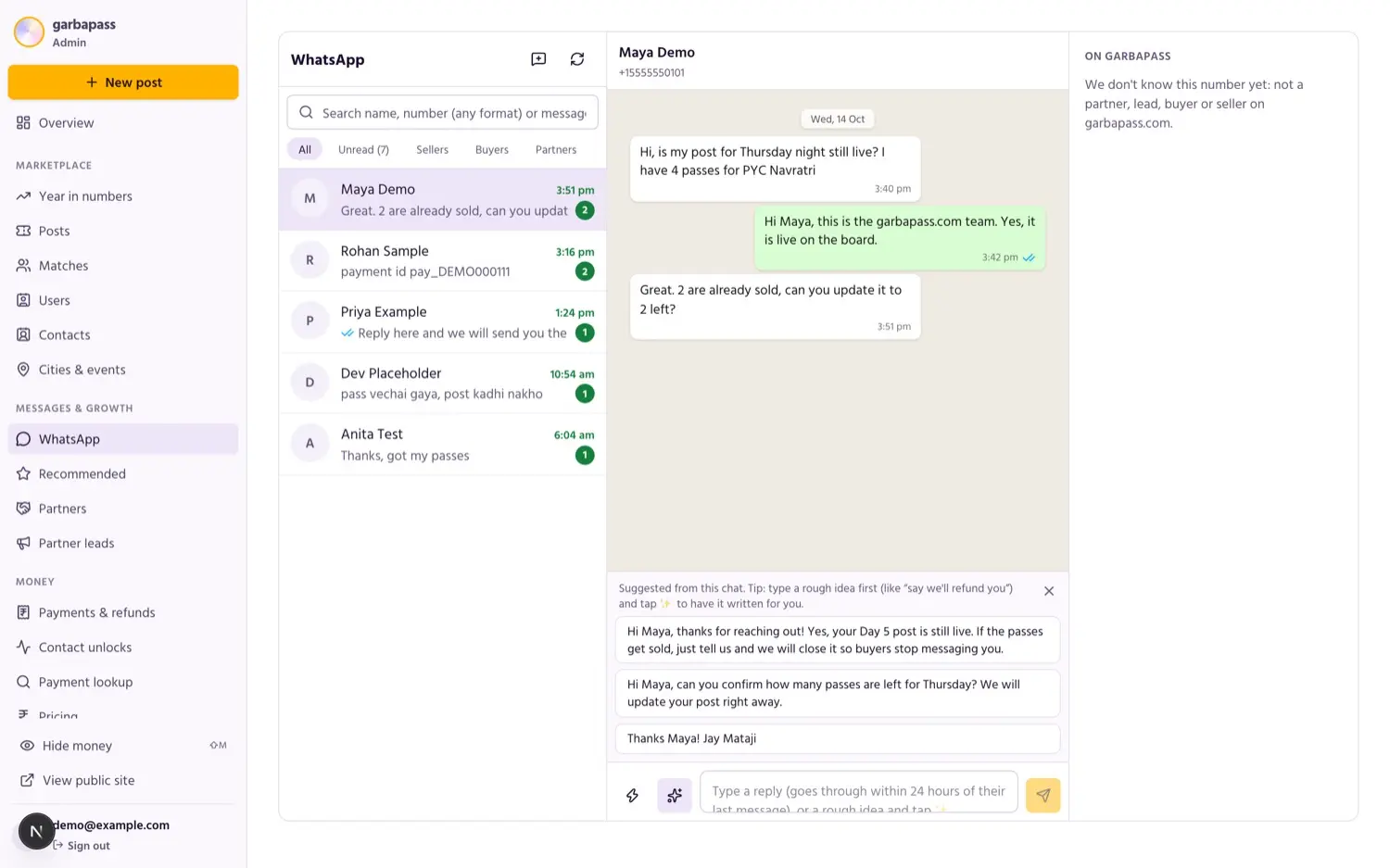
Task: Send the reply with paper plane button
Action: tap(1042, 795)
